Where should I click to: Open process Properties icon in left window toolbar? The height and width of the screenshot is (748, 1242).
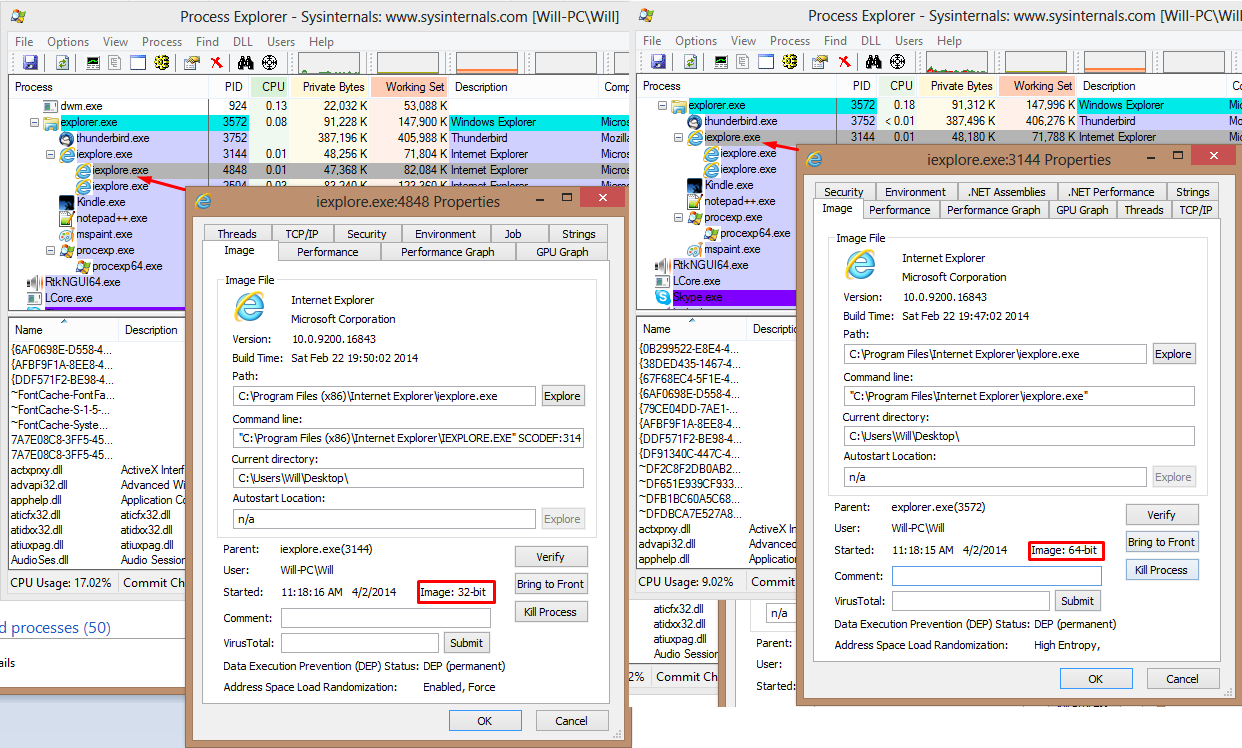pyautogui.click(x=192, y=63)
